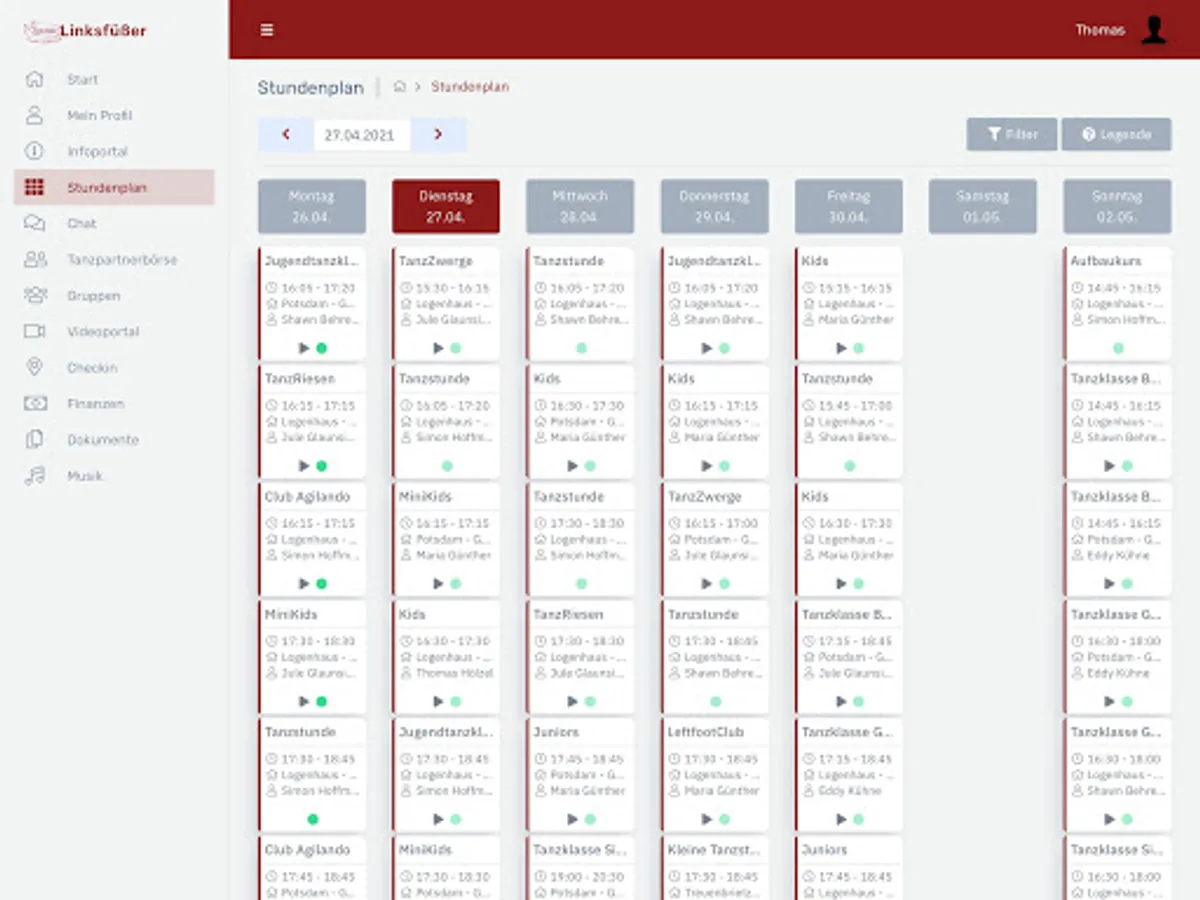Image resolution: width=1200 pixels, height=900 pixels.
Task: Select the Donnerstag 29.04. day header
Action: point(714,207)
